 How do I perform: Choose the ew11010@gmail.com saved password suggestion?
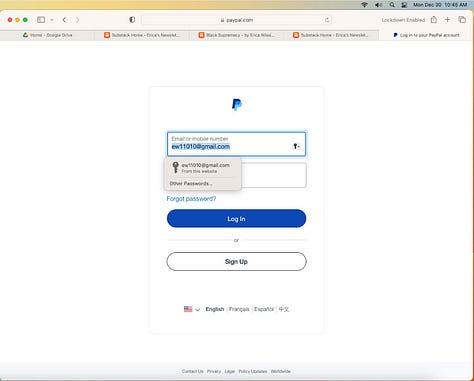click(202, 168)
